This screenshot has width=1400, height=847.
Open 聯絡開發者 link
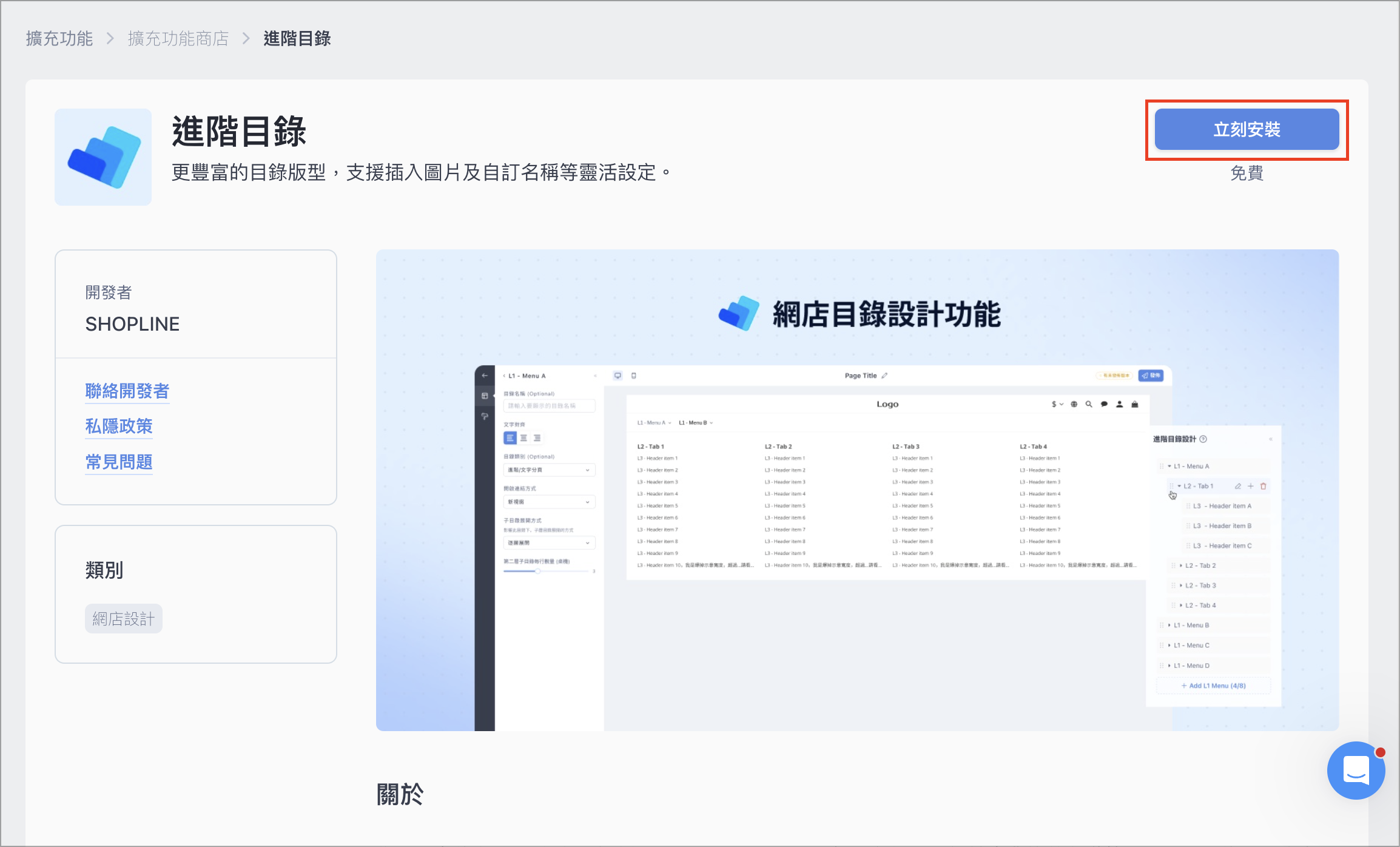point(127,391)
